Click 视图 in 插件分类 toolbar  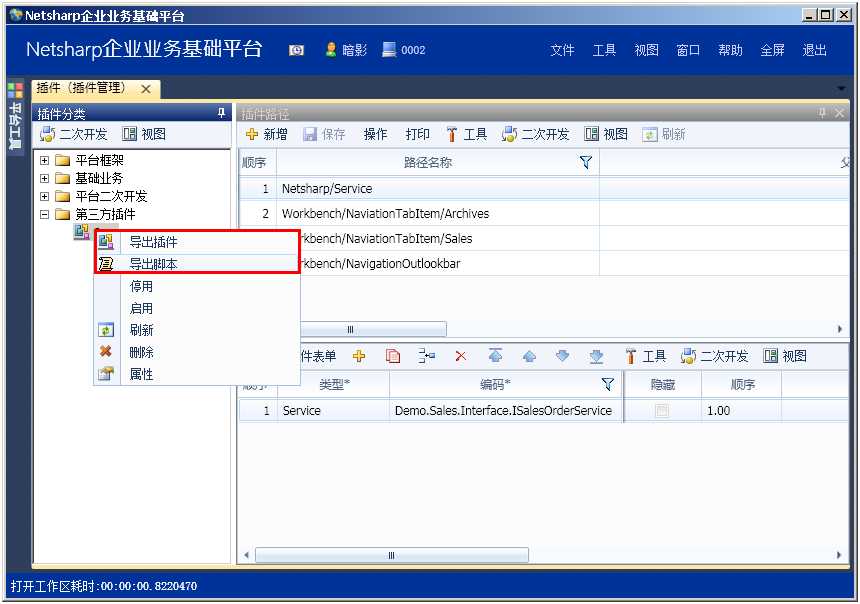click(144, 134)
